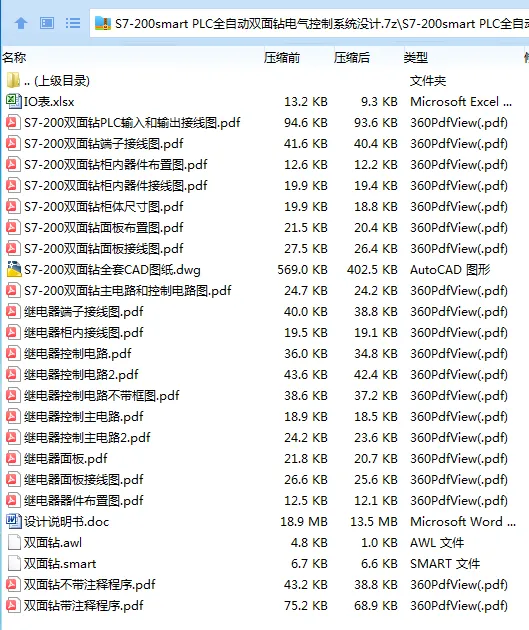Click blank file icon of 双面钻.smart
The width and height of the screenshot is (529, 630).
pyautogui.click(x=14, y=563)
